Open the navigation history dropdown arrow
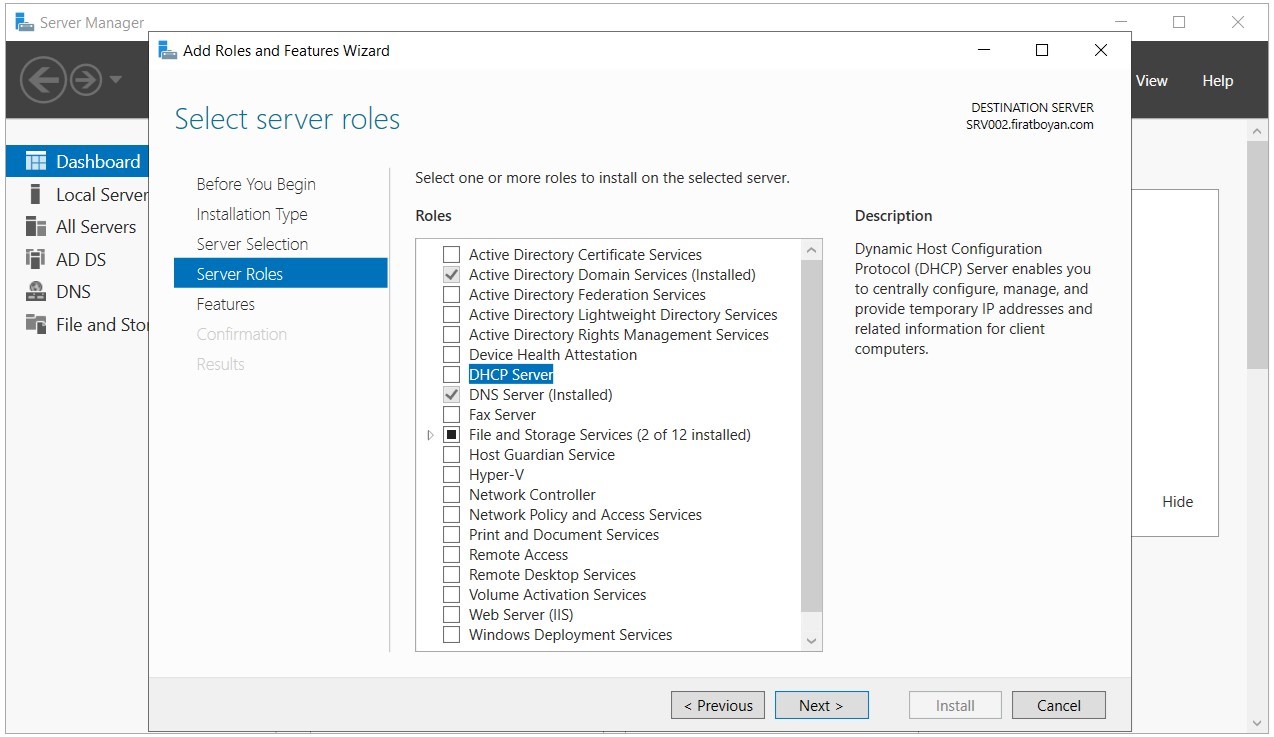1274x737 pixels. [x=117, y=80]
